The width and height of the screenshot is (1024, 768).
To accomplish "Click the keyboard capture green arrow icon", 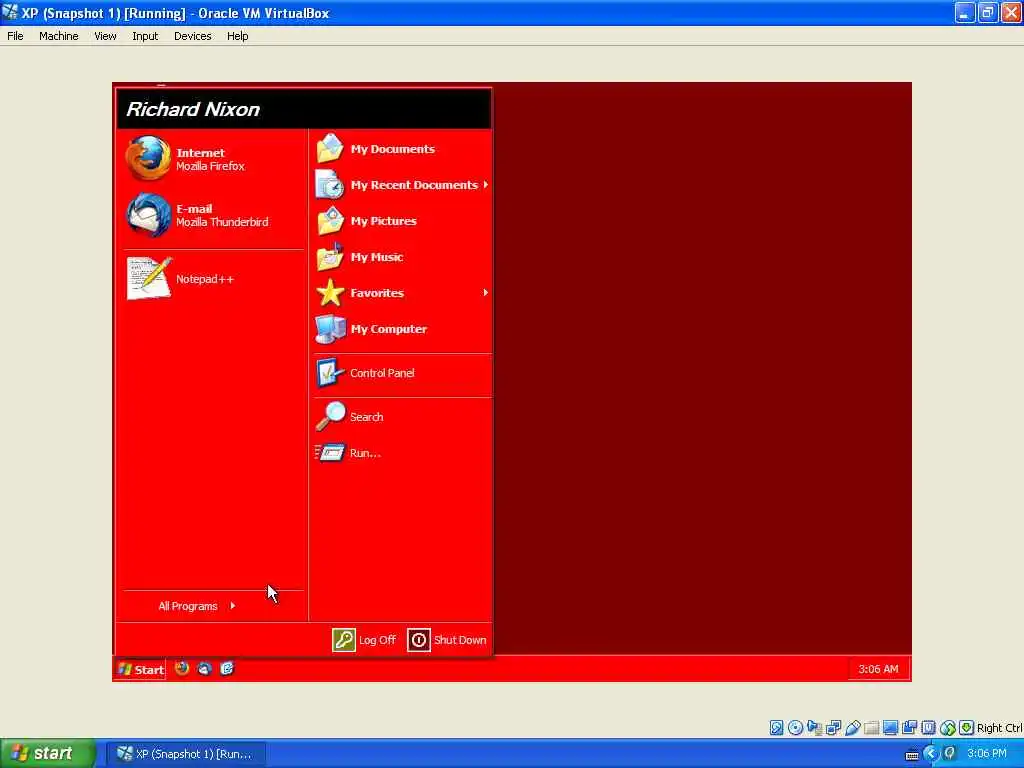I will pos(967,728).
